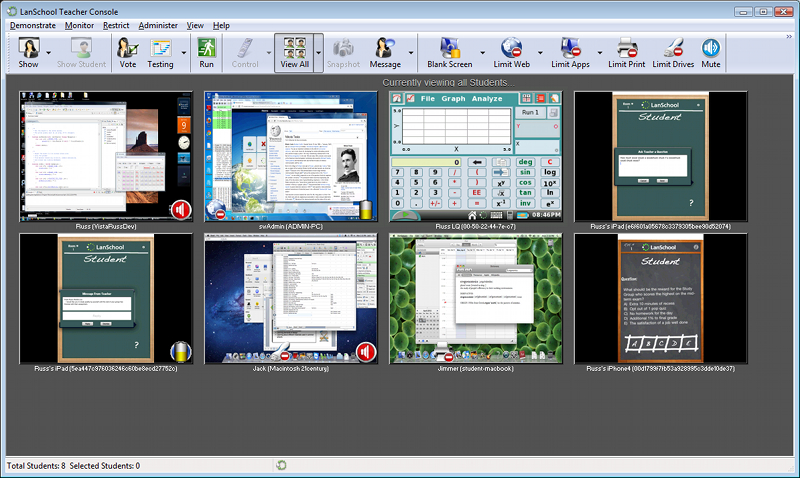Toggle Mute for student audio

click(x=711, y=53)
